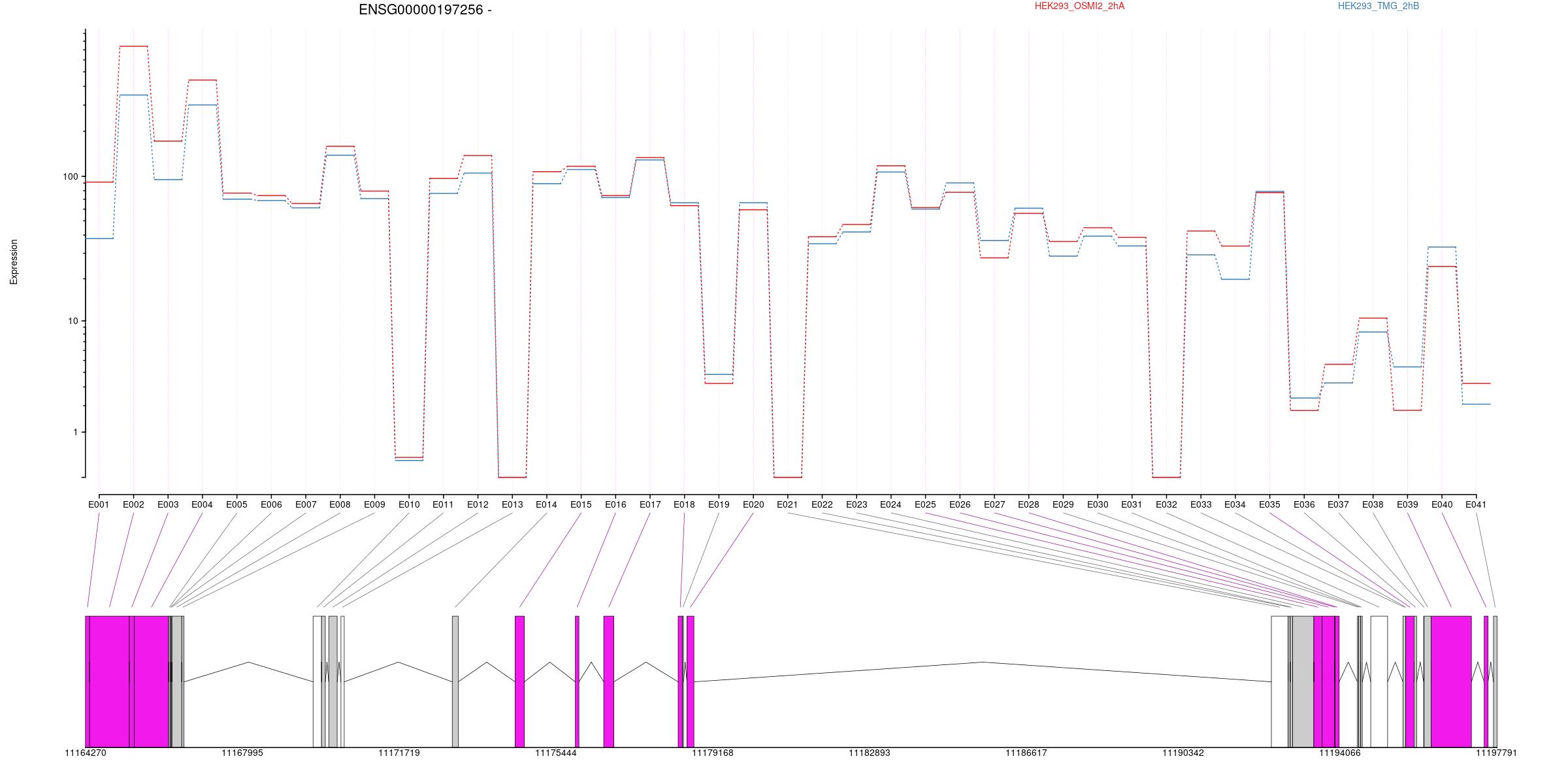1568x784 pixels.
Task: Click exon label E006
Action: (271, 505)
